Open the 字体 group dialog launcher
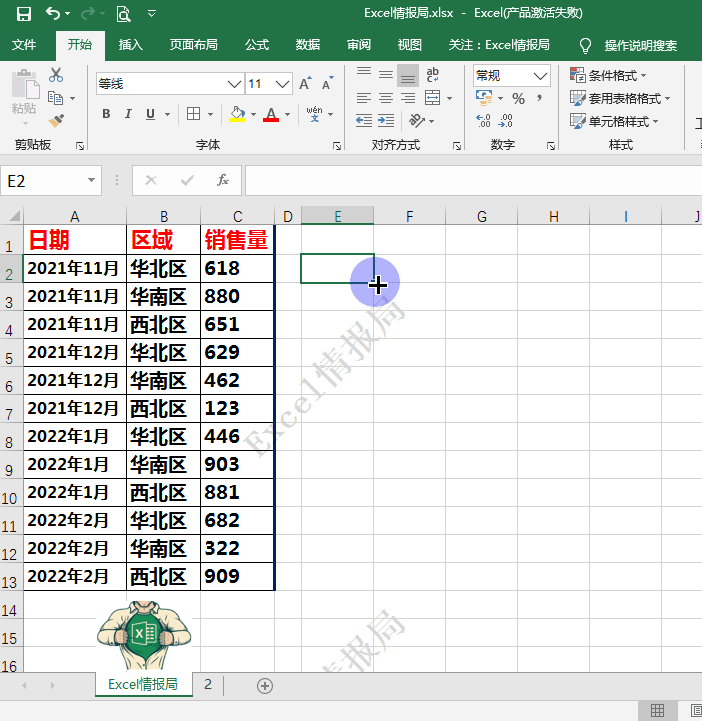 [x=337, y=146]
